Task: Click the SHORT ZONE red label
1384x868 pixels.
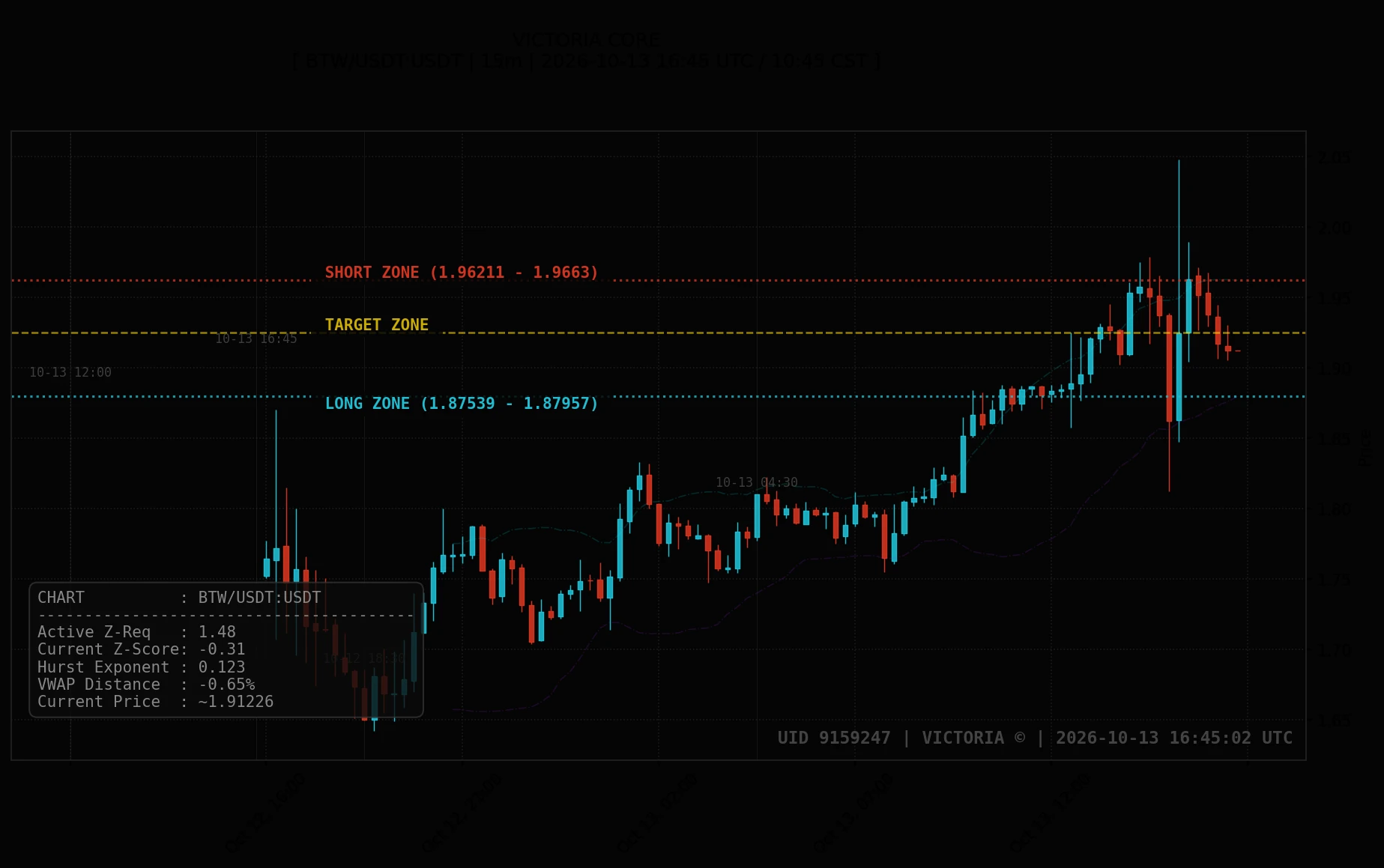Action: click(x=462, y=273)
